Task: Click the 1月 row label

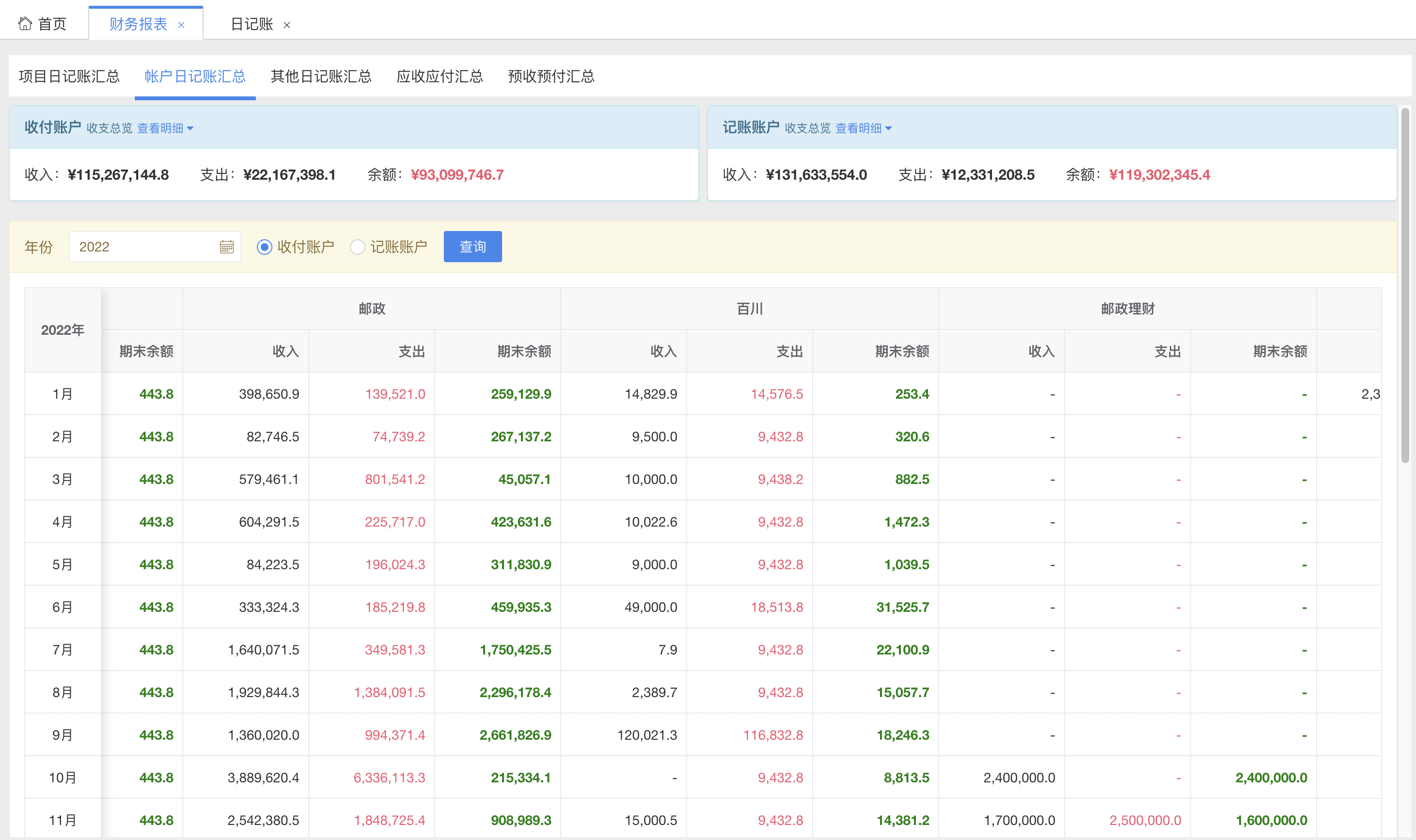Action: (x=63, y=394)
